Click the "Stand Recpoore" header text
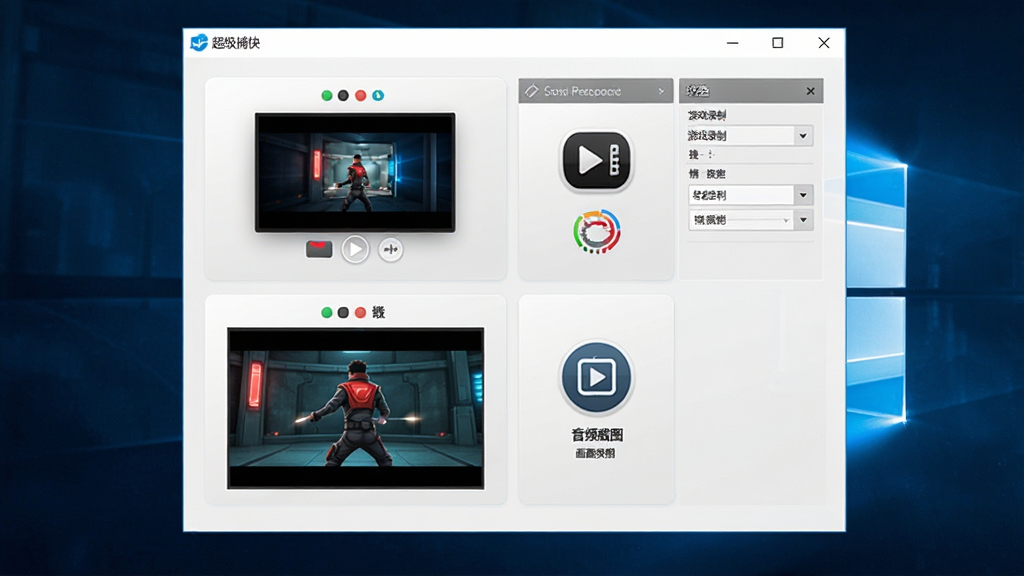 (582, 91)
